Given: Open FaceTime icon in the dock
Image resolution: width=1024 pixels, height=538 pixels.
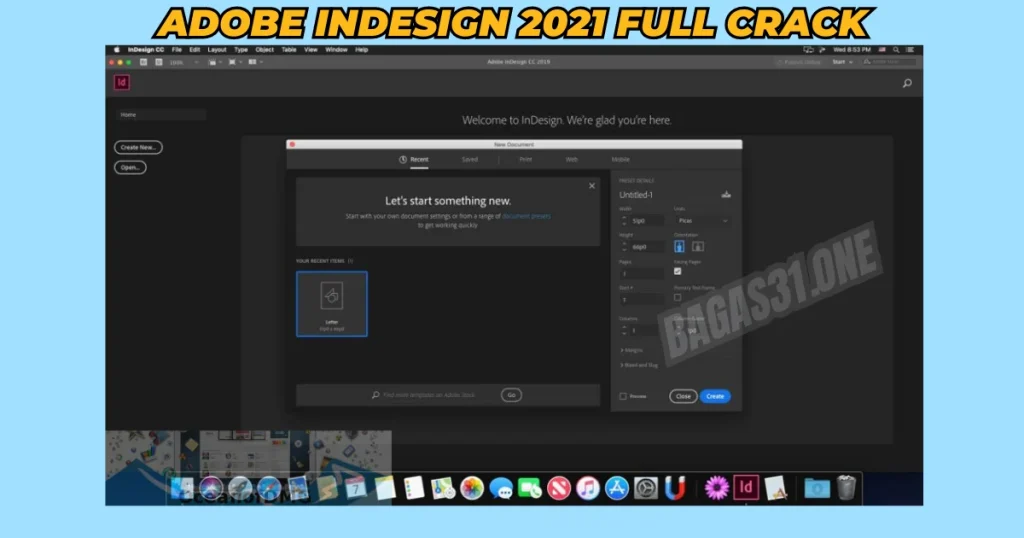Looking at the screenshot, I should pos(530,488).
